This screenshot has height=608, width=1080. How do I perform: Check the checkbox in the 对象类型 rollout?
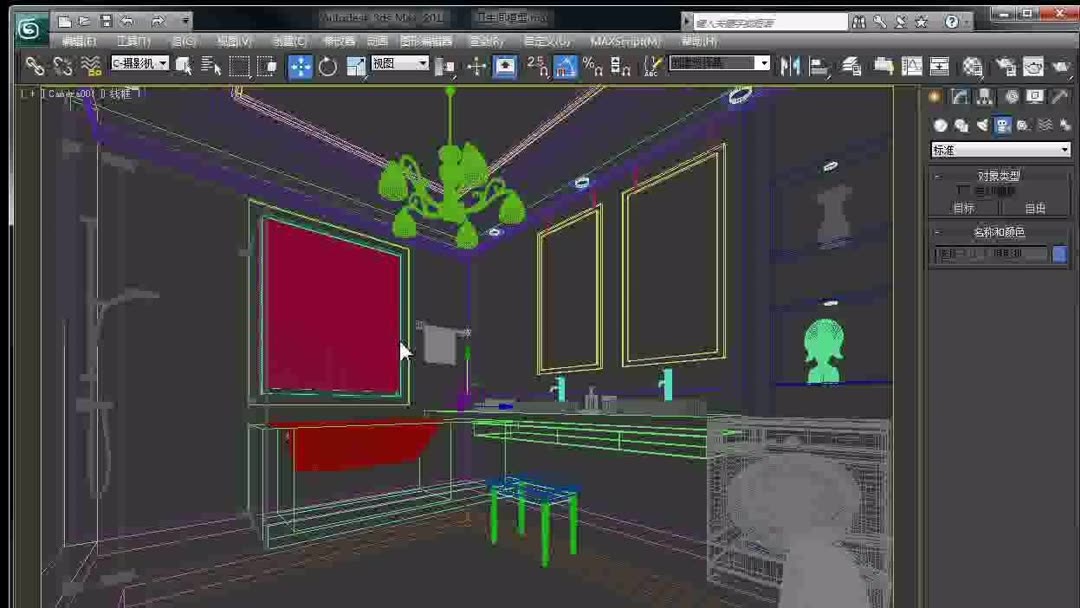pyautogui.click(x=960, y=190)
